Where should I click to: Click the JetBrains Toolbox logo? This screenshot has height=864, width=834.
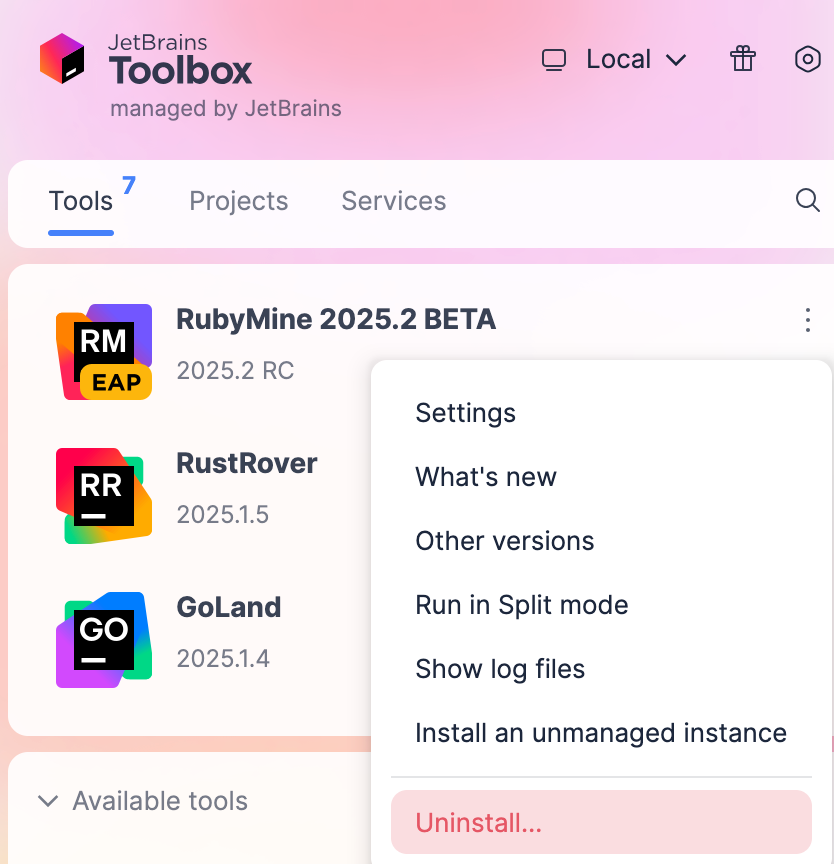tap(64, 59)
